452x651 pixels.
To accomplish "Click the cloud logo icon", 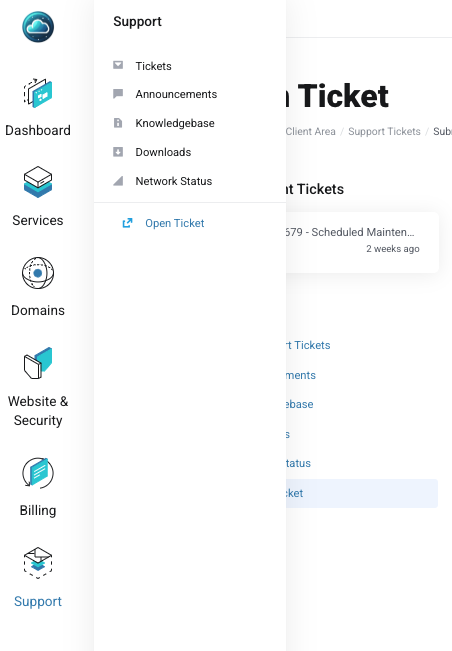I will [x=38, y=27].
